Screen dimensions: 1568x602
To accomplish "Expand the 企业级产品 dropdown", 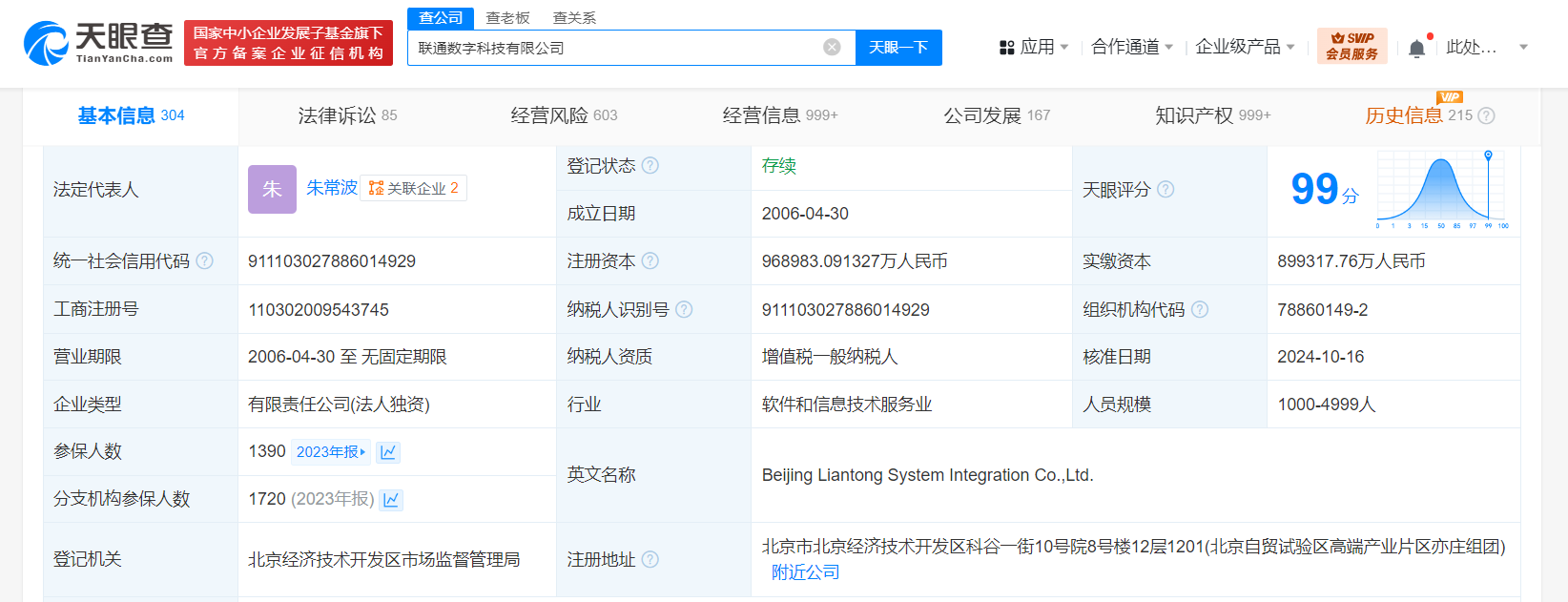I will pos(1245,47).
